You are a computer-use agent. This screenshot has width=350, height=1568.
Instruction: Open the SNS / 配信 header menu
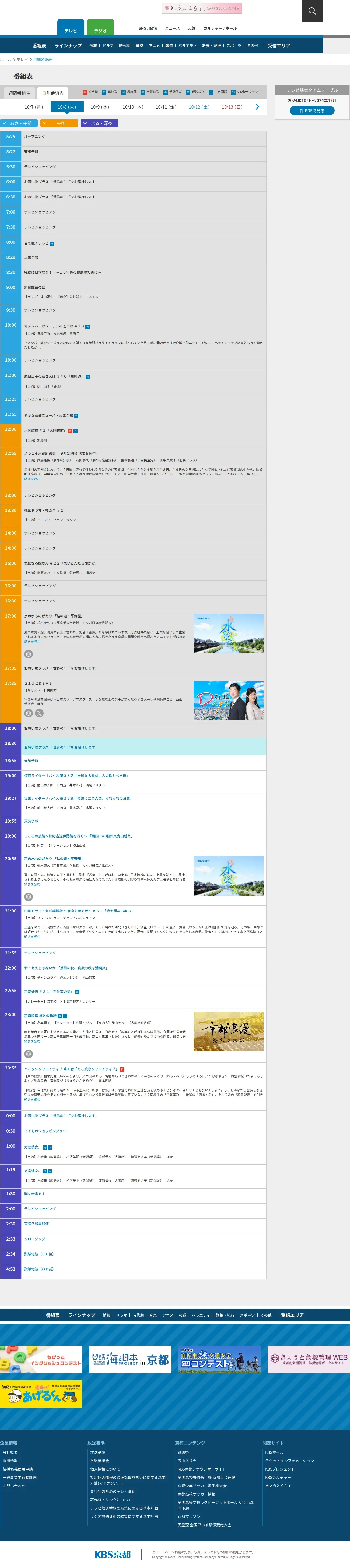click(x=148, y=29)
